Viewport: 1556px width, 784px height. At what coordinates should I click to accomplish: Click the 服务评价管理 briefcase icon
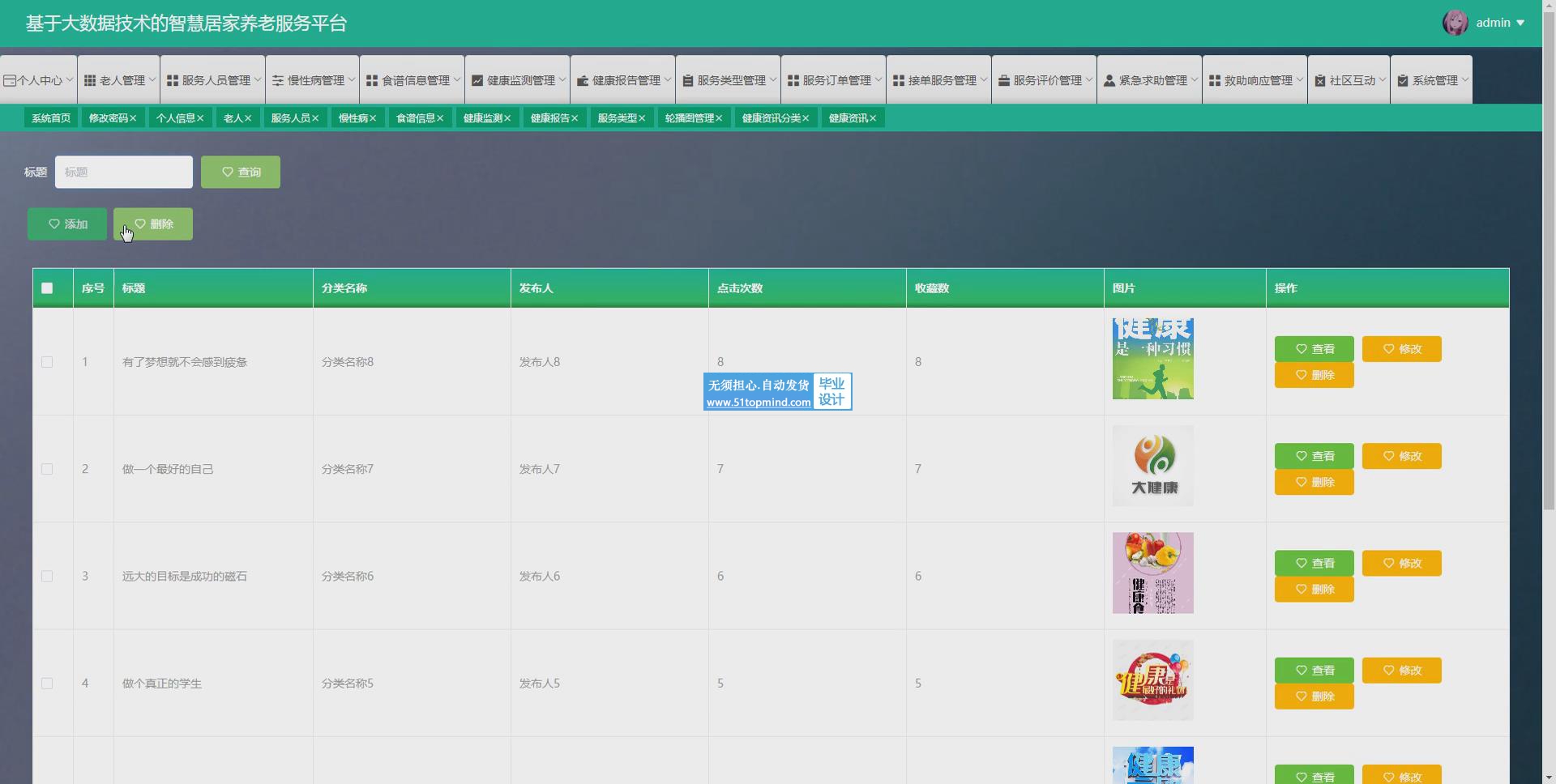coord(1004,80)
